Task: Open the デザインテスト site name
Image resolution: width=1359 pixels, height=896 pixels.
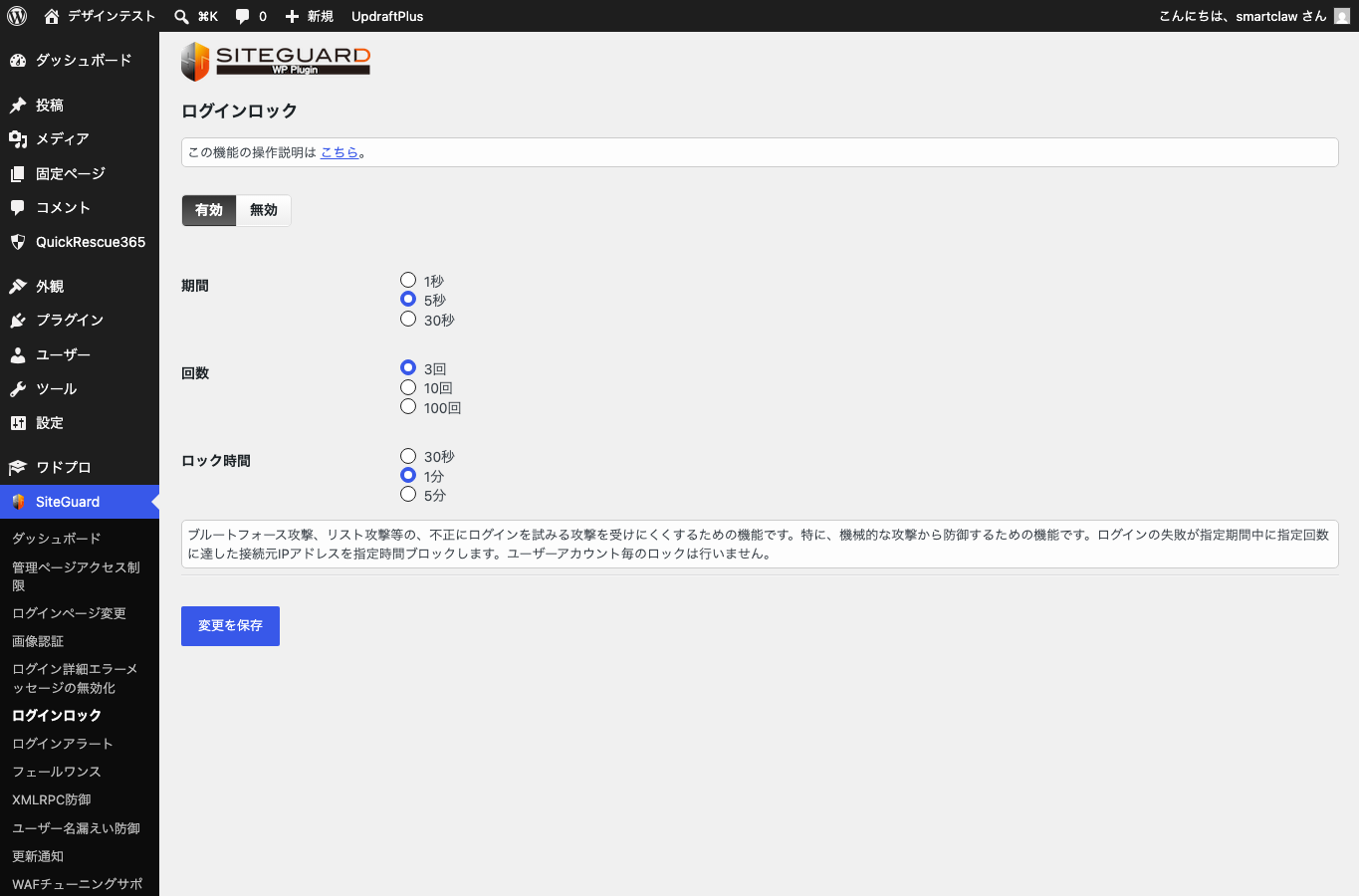Action: 112,16
